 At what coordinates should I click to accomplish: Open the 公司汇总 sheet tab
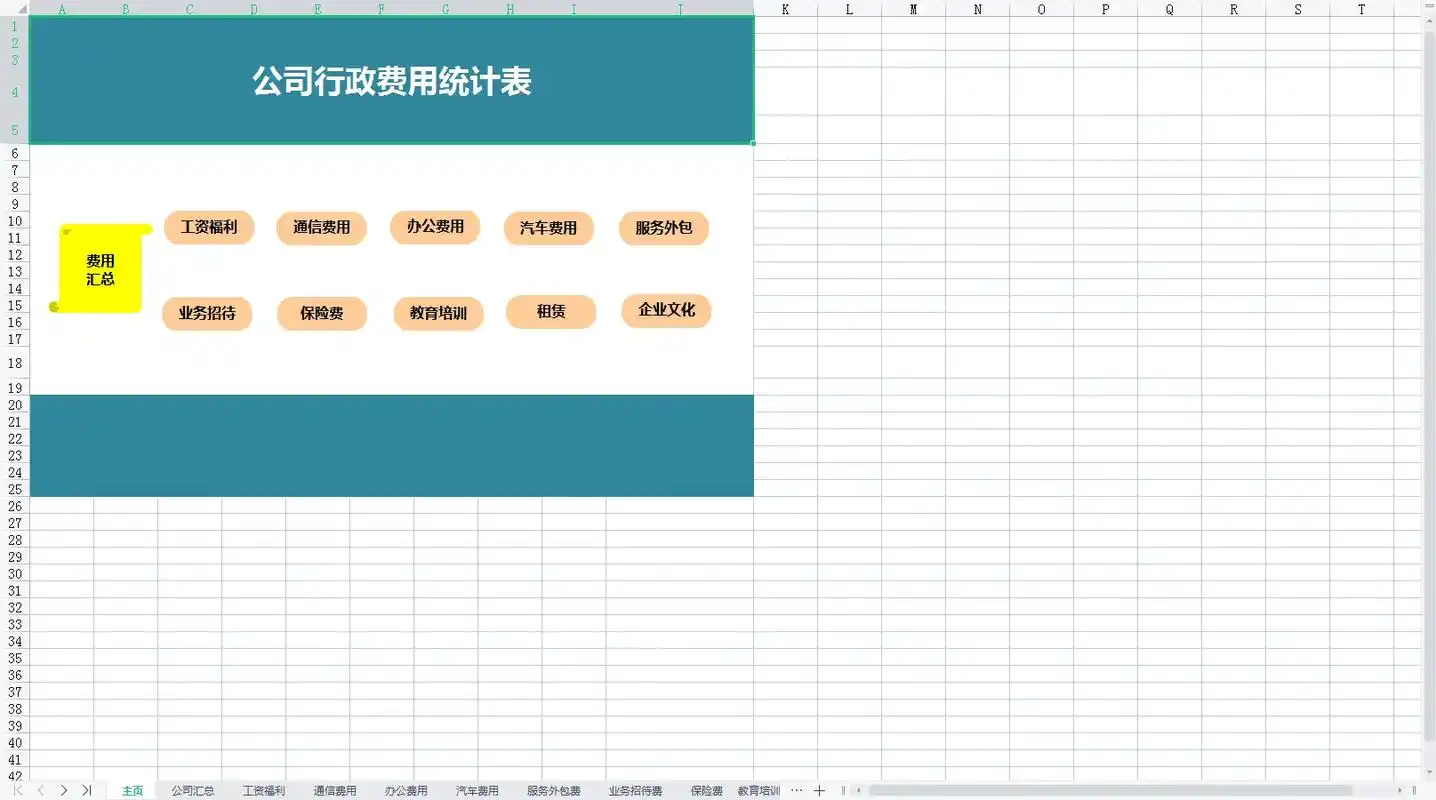192,790
